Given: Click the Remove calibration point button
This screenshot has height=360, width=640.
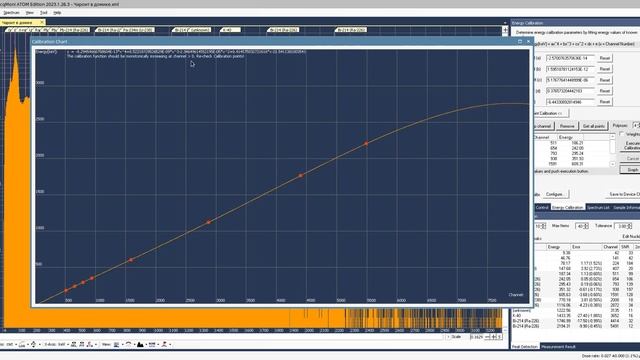Looking at the screenshot, I should pos(567,126).
